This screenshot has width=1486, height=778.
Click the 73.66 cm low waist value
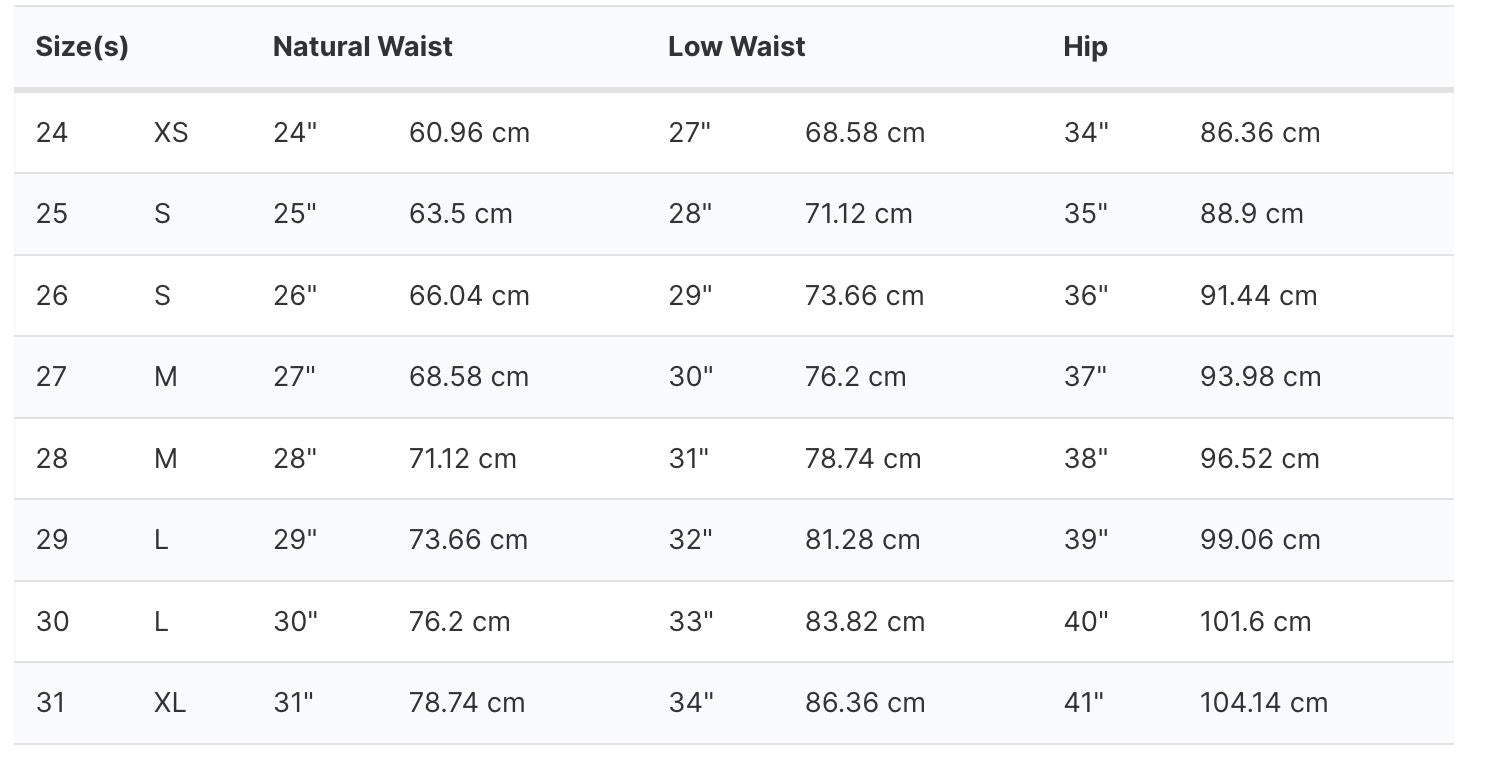coord(864,295)
